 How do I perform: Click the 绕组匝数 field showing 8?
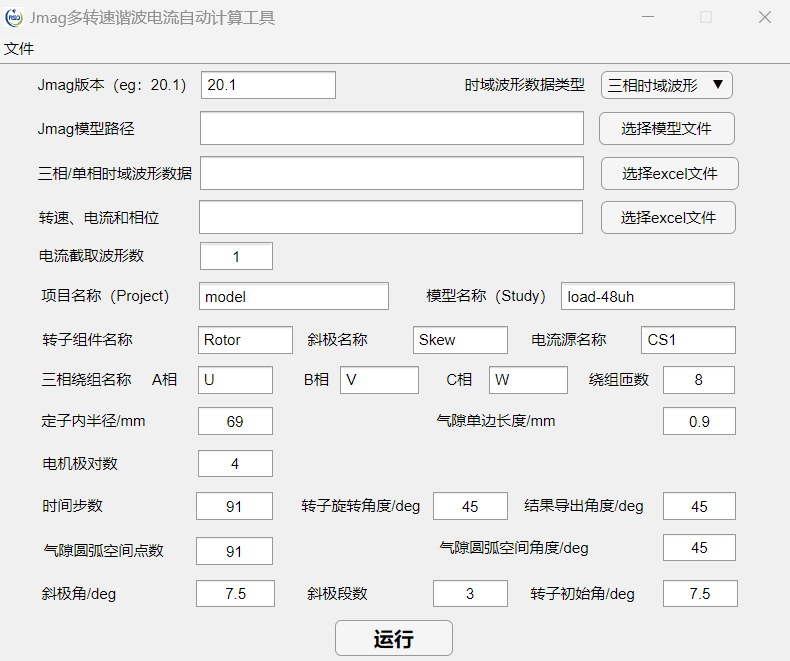pos(698,380)
